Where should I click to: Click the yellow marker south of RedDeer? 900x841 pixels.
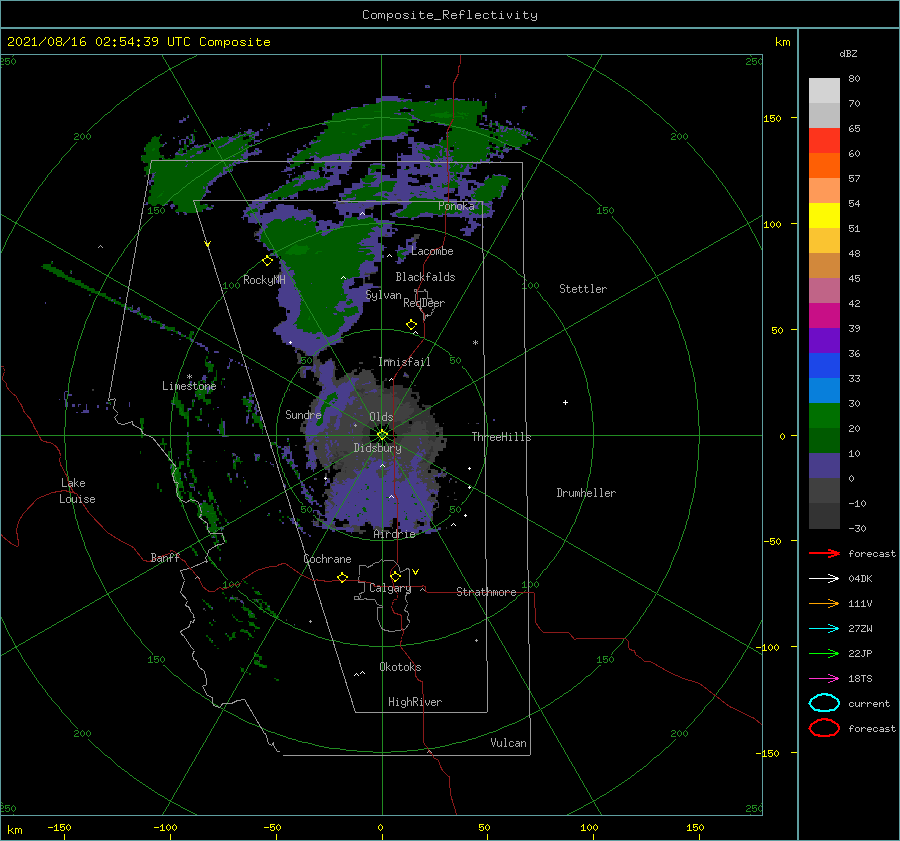click(411, 325)
